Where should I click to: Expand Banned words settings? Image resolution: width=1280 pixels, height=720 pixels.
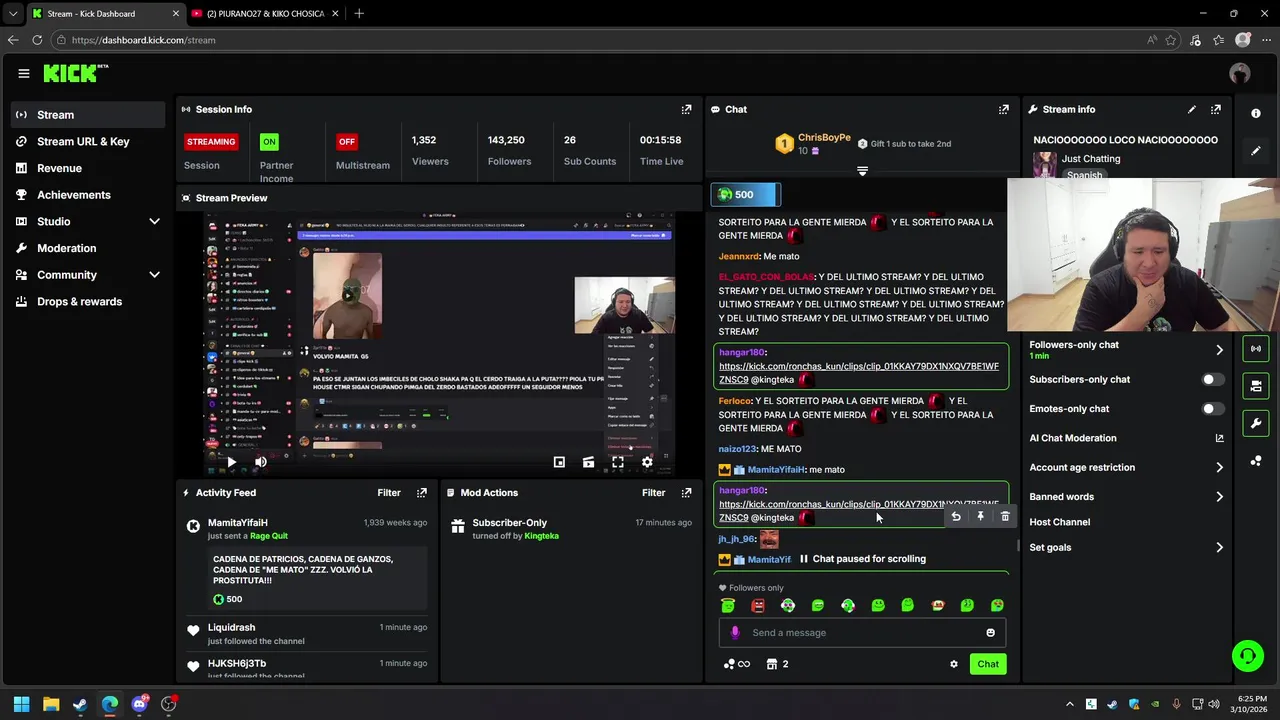[x=1219, y=497]
